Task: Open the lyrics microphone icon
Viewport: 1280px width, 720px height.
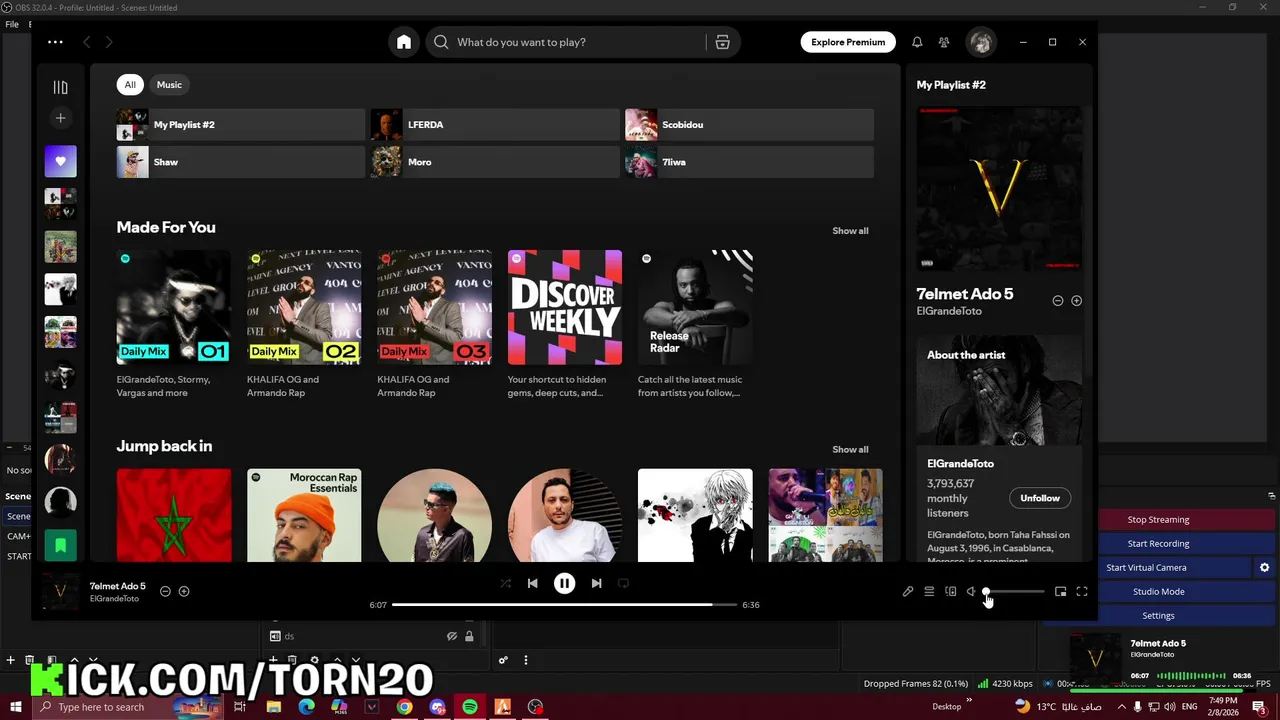Action: (x=908, y=591)
